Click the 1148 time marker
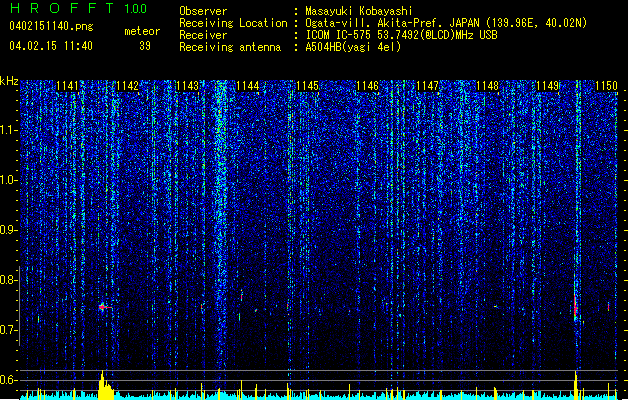Screen dimensions: 629x400 click(487, 86)
